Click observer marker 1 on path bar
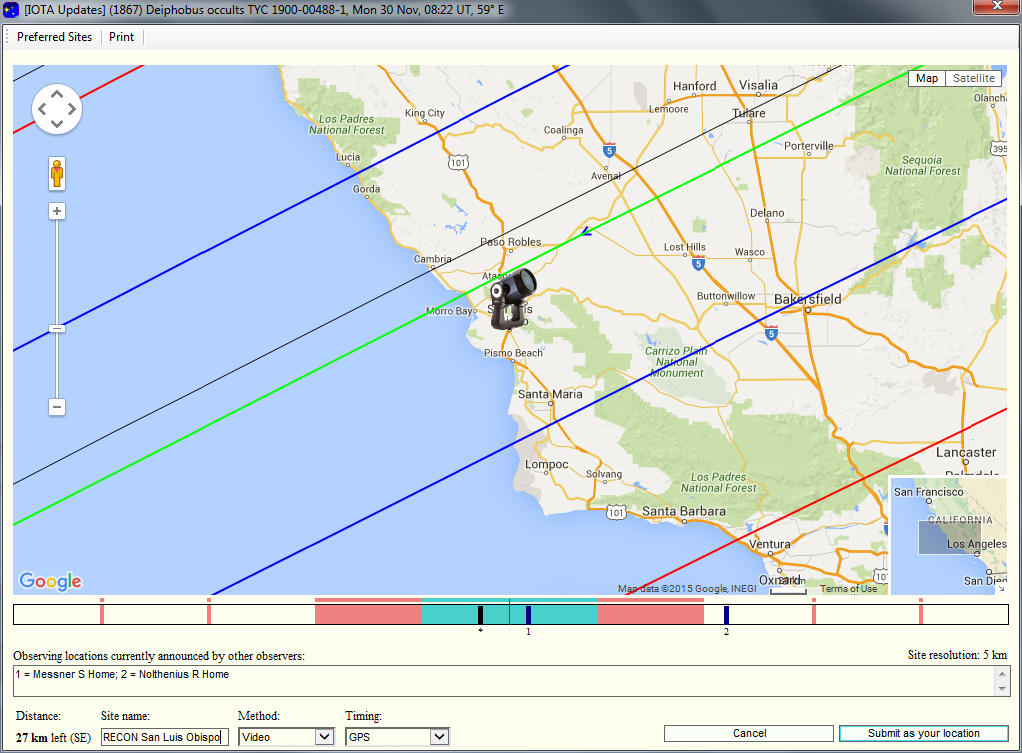This screenshot has height=753, width=1022. (x=528, y=615)
